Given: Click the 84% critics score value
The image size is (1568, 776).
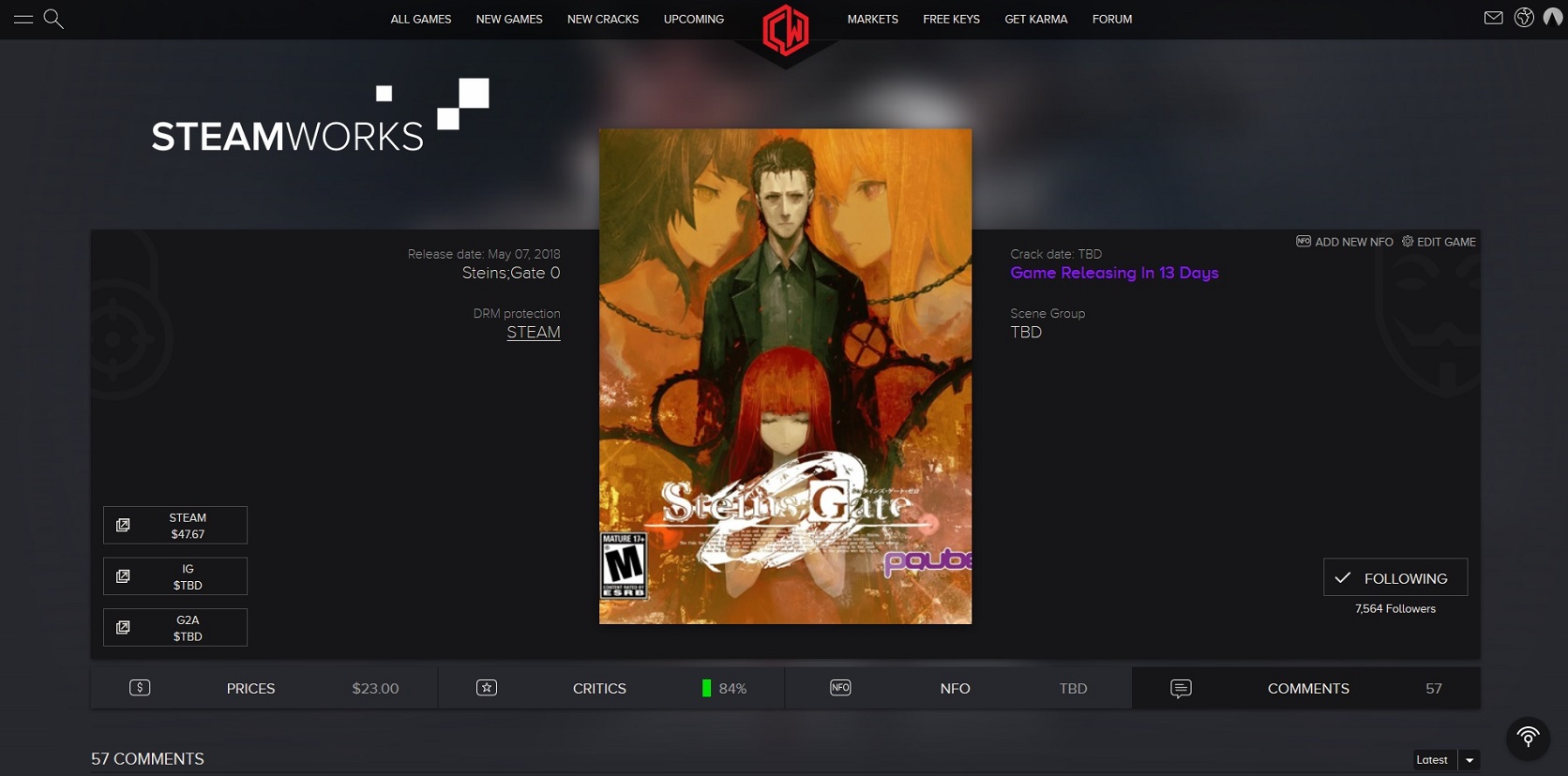Looking at the screenshot, I should click(x=732, y=689).
